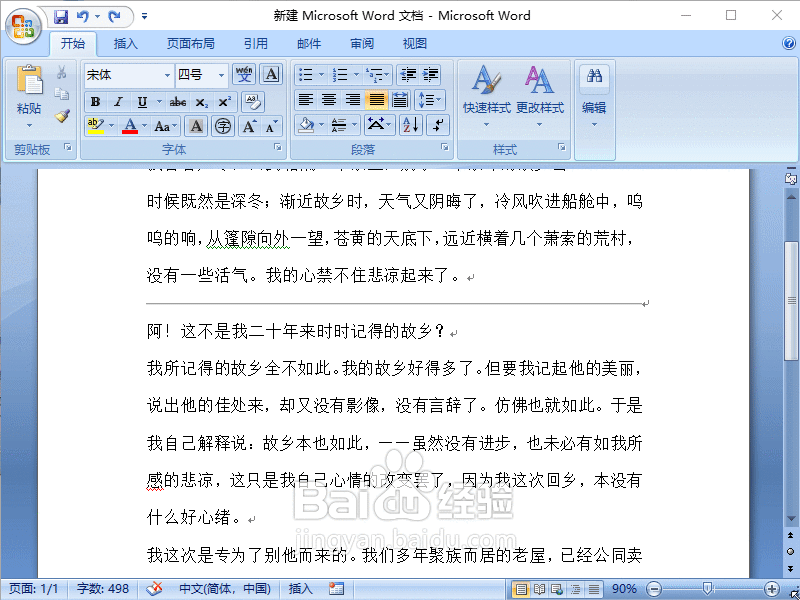The width and height of the screenshot is (800, 600).
Task: Align text to the right
Action: [x=353, y=99]
